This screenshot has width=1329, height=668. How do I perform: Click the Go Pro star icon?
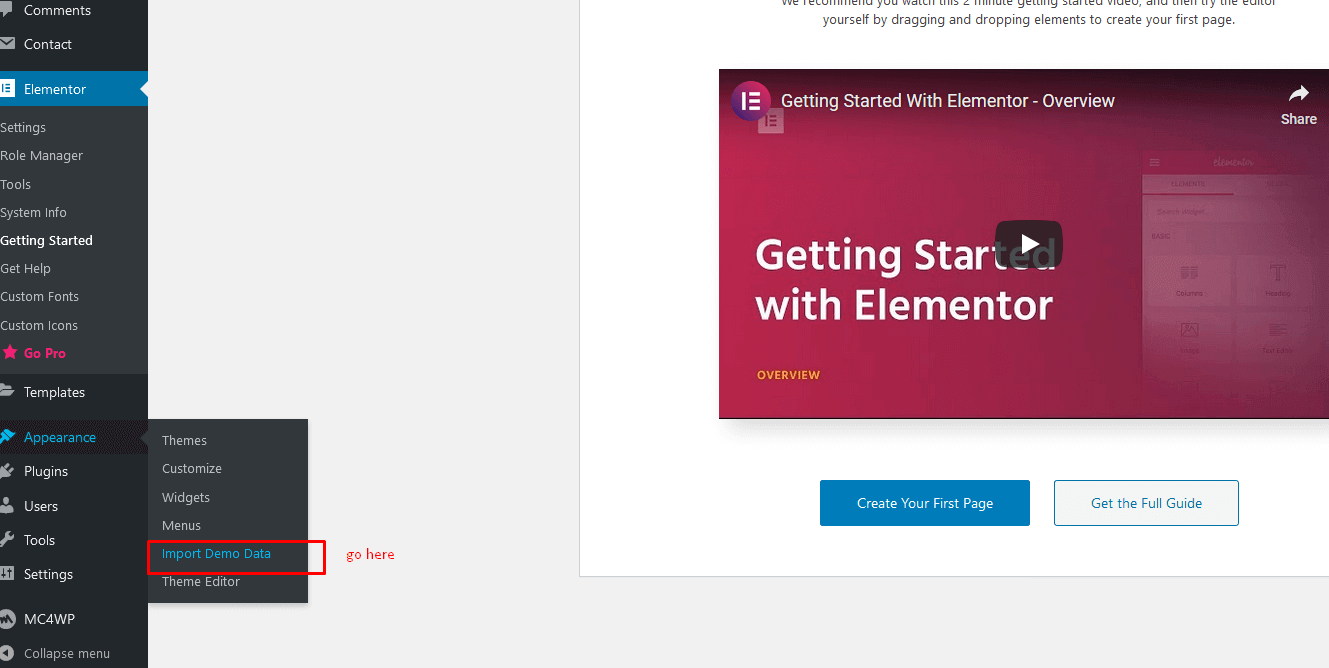click(x=9, y=353)
